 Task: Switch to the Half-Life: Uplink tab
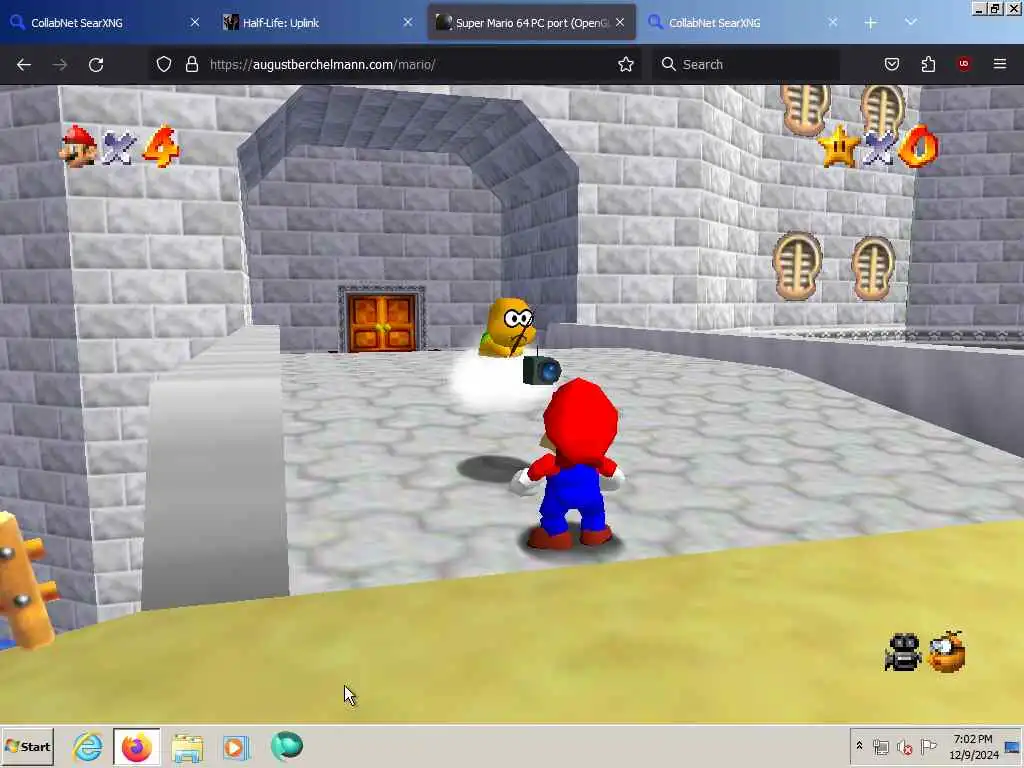pos(317,23)
